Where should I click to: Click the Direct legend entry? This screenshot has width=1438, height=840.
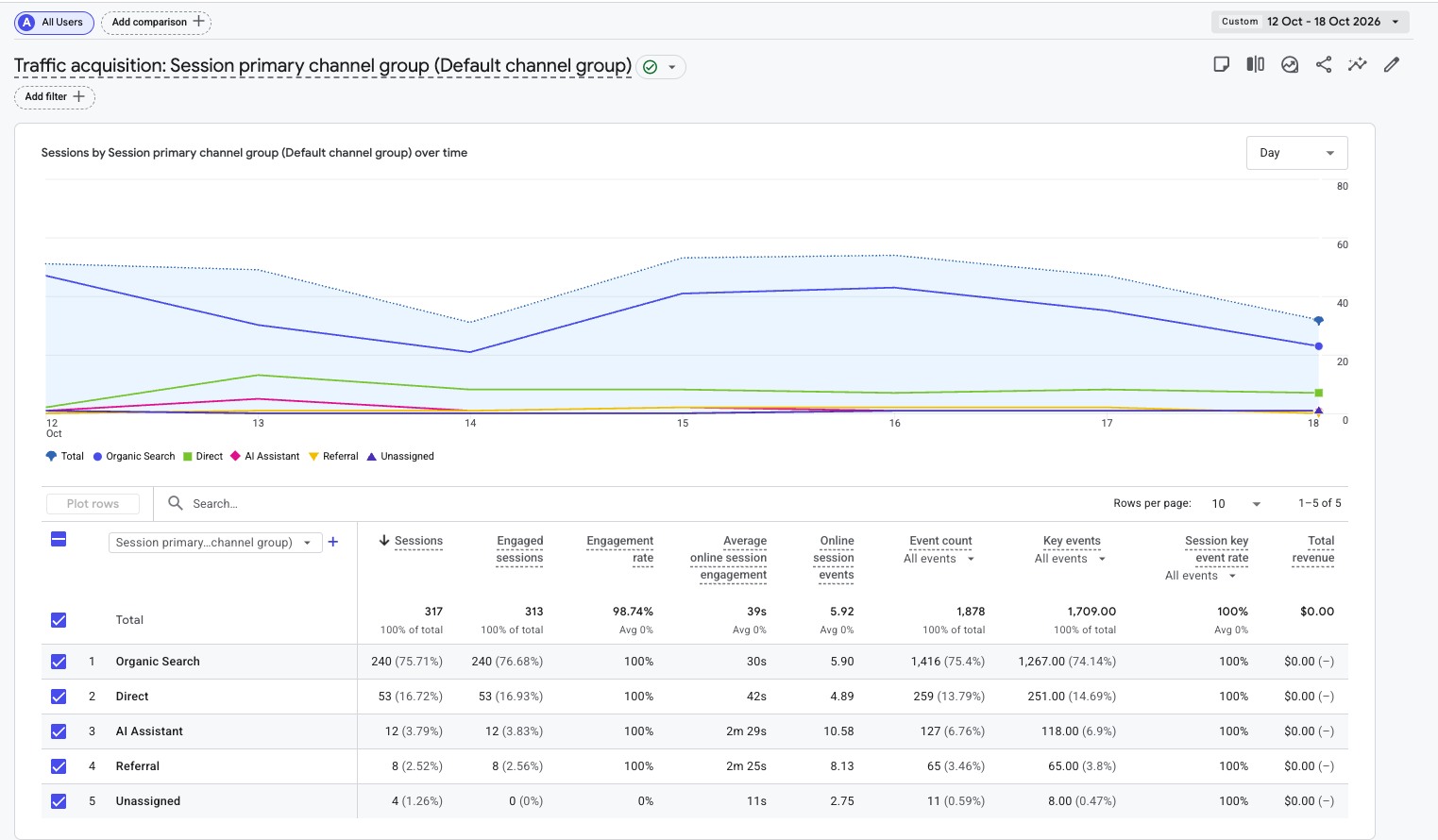pyautogui.click(x=203, y=456)
